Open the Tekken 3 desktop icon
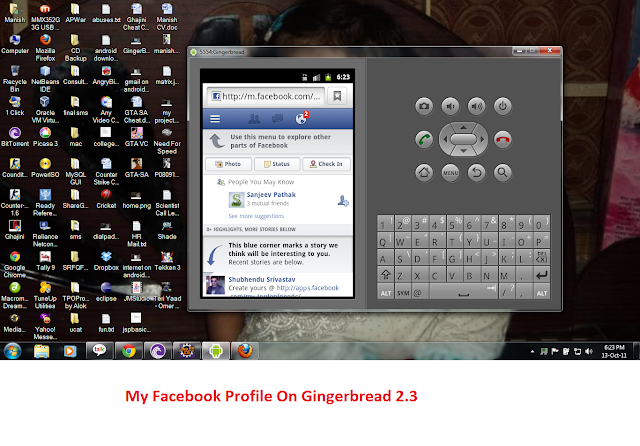 167,261
